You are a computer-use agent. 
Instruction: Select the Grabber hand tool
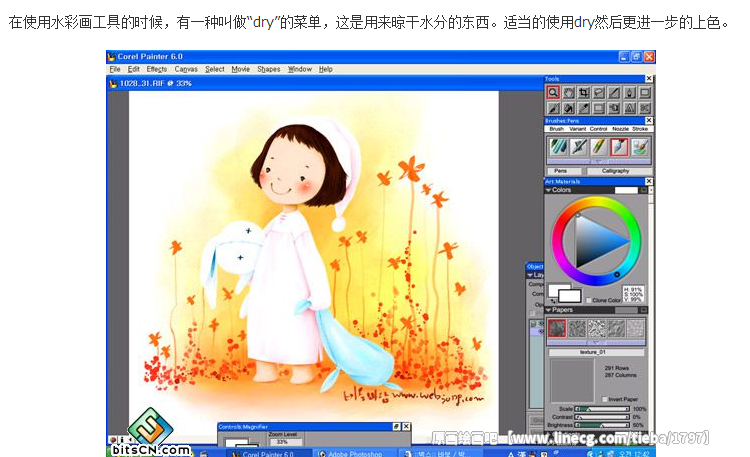568,93
